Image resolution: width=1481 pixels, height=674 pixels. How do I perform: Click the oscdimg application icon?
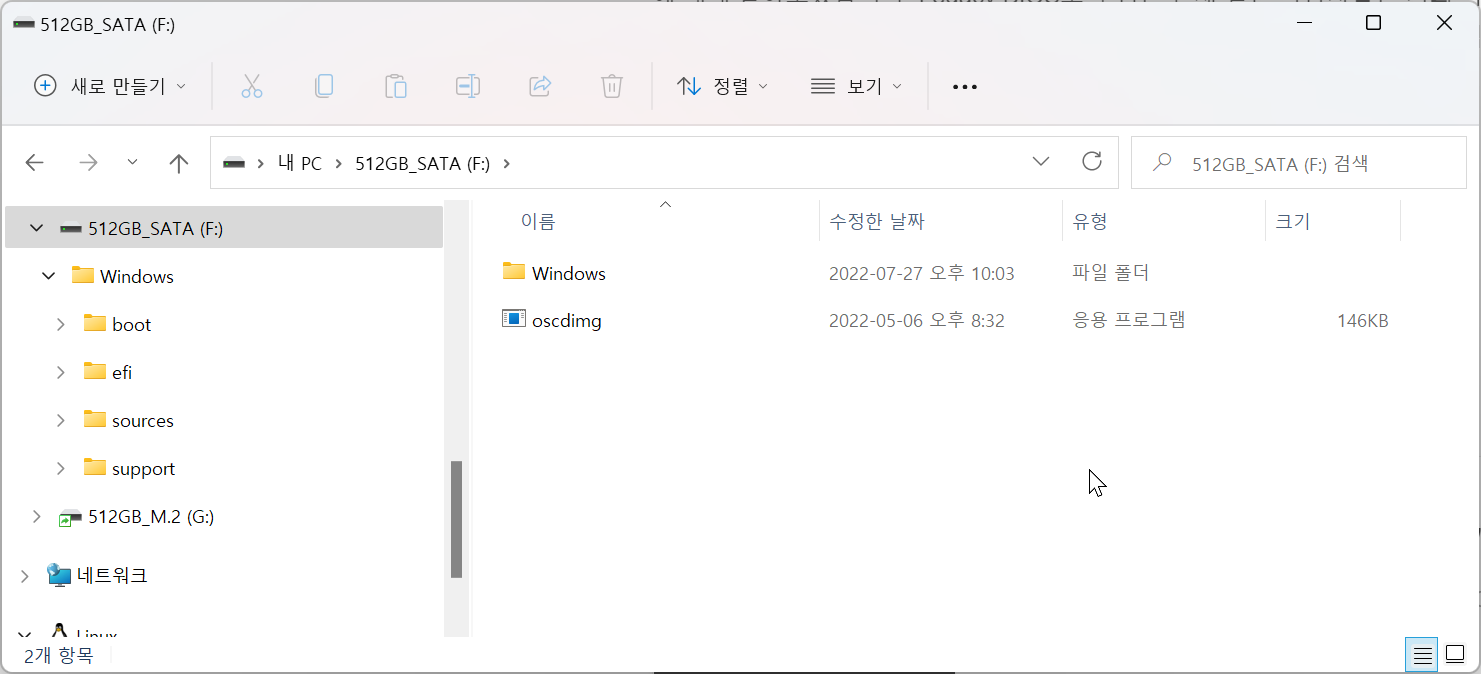tap(514, 319)
